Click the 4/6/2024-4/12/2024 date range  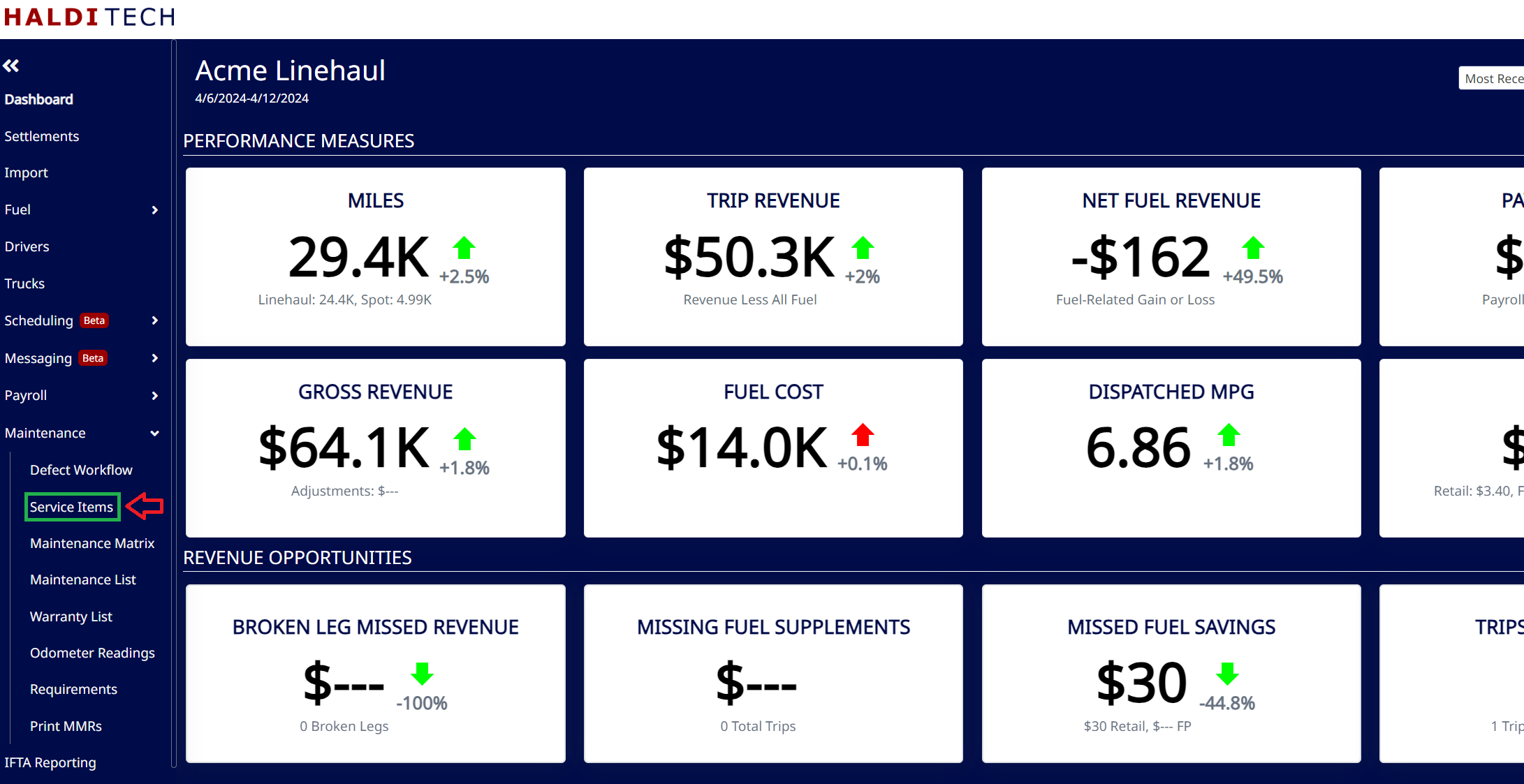pos(251,98)
